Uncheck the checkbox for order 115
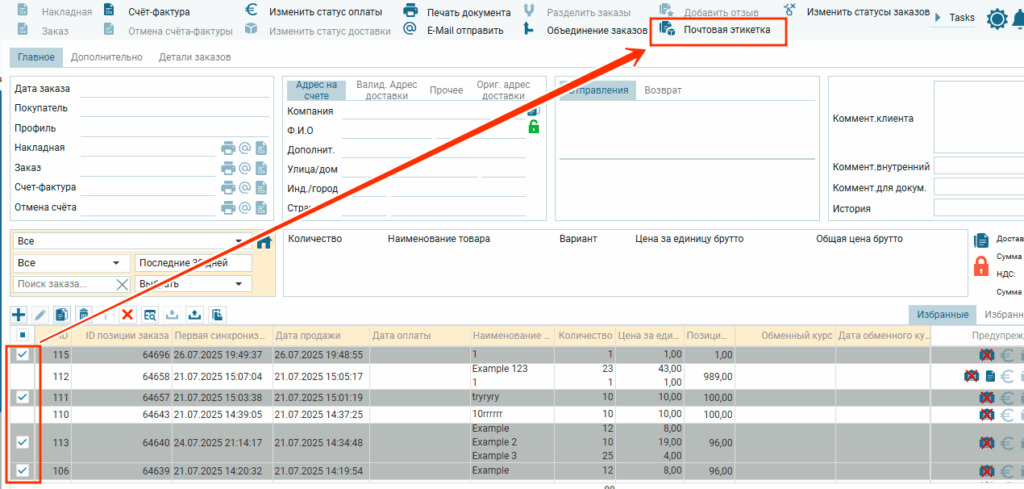The height and width of the screenshot is (489, 1024). (x=23, y=355)
